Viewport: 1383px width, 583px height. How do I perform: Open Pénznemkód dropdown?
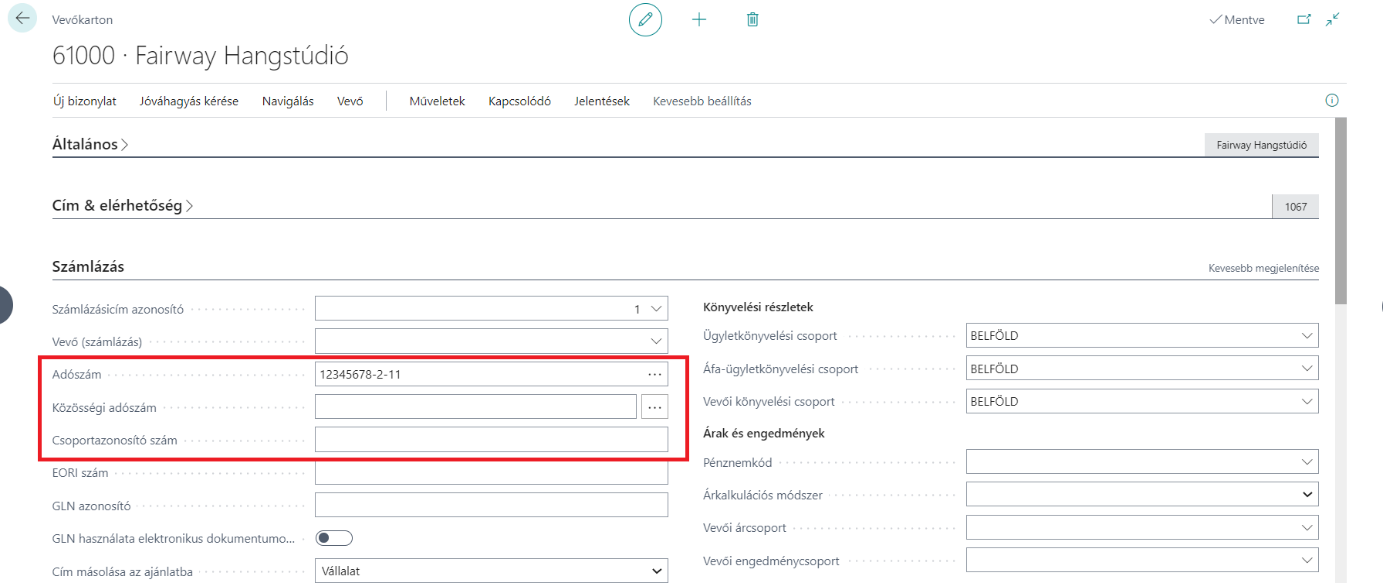pyautogui.click(x=1307, y=462)
